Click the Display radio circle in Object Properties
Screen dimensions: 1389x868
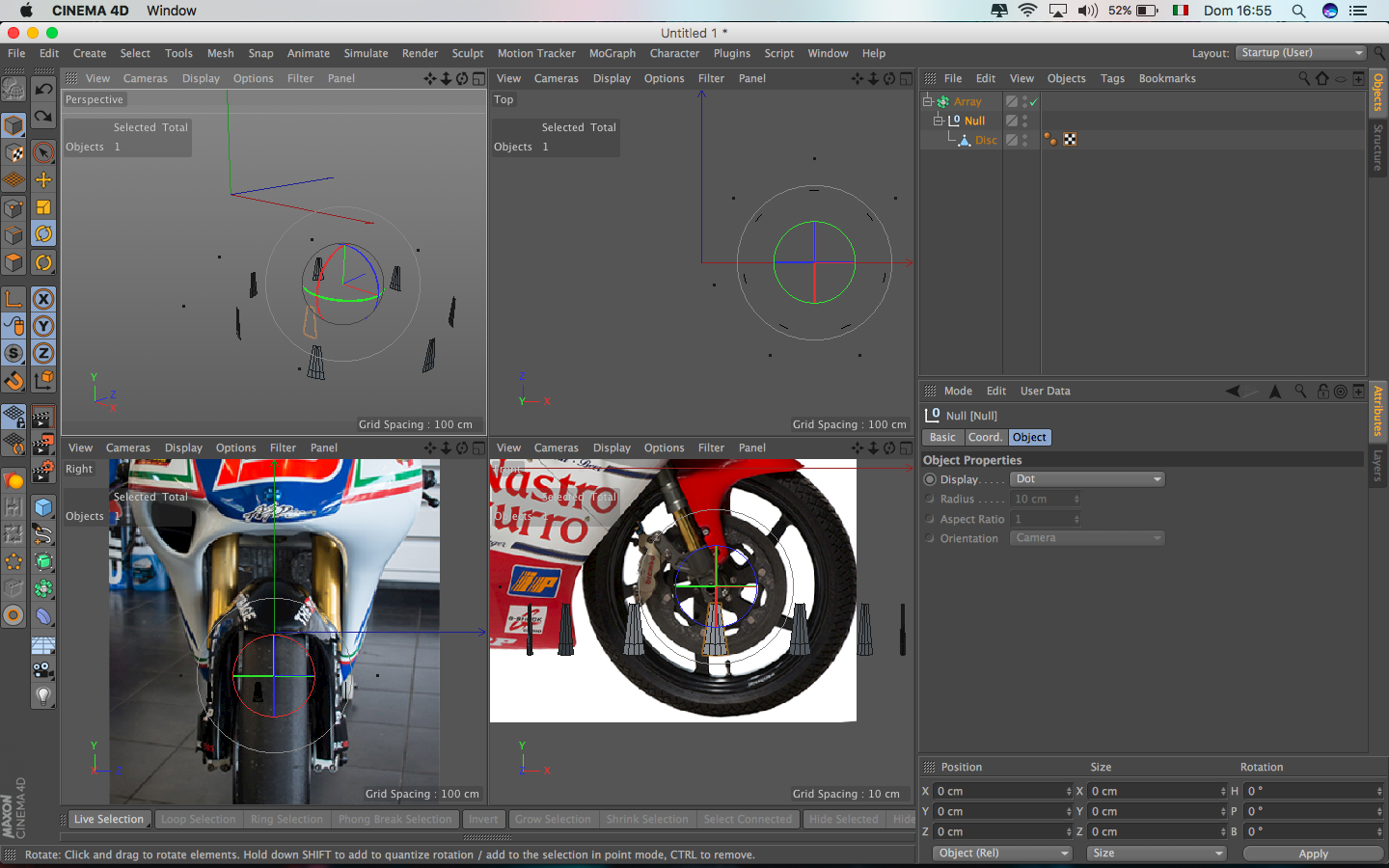click(x=930, y=479)
